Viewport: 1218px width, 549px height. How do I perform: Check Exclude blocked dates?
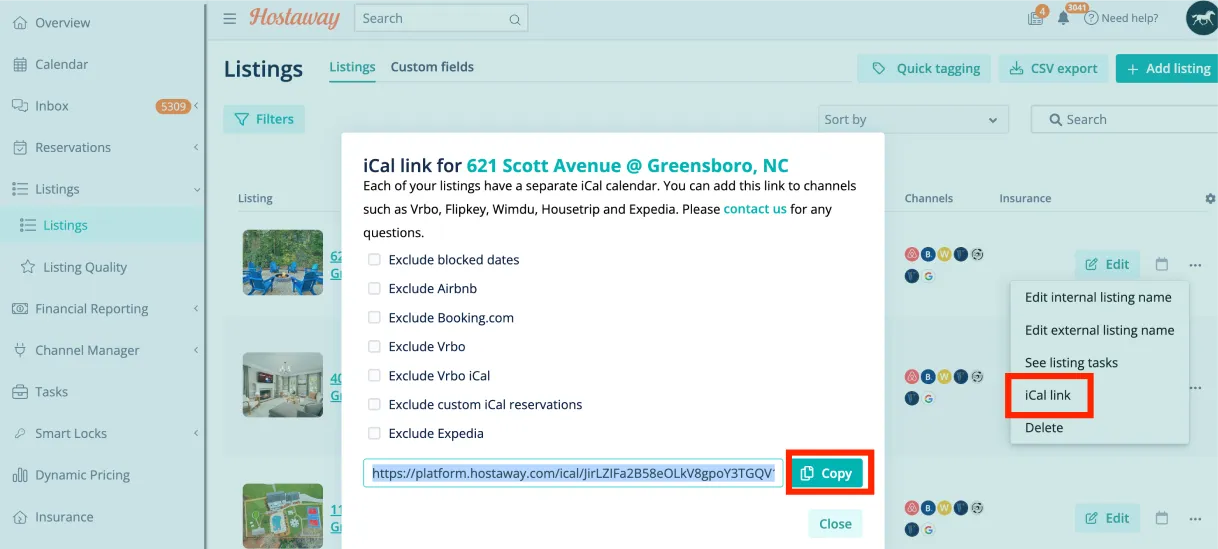[x=374, y=259]
